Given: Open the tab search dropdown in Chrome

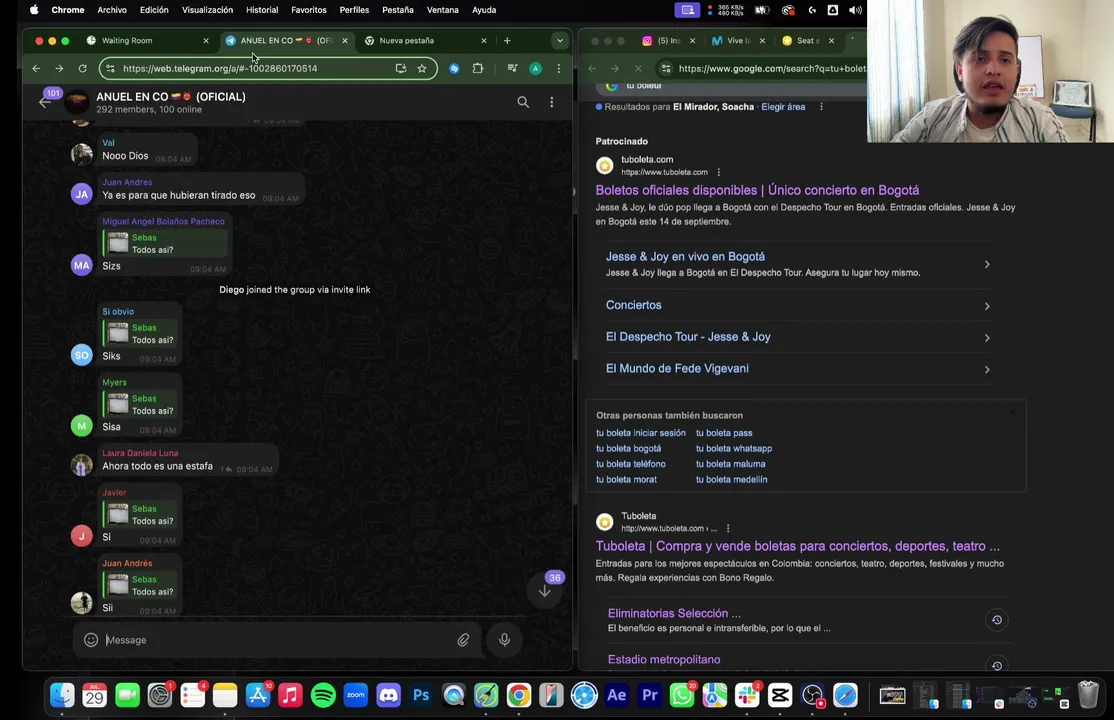Looking at the screenshot, I should 560,41.
